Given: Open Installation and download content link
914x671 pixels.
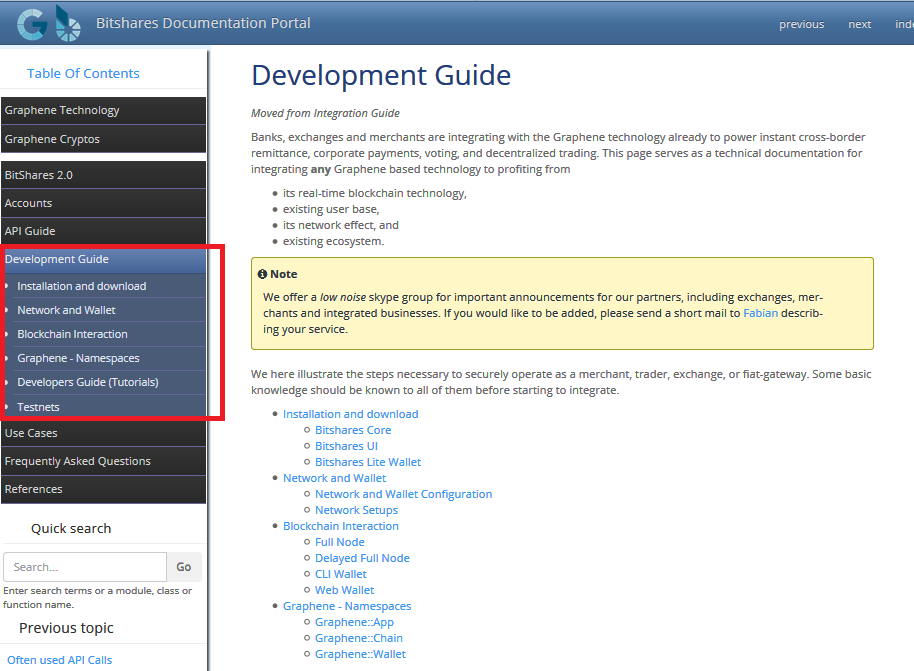Looking at the screenshot, I should 350,414.
